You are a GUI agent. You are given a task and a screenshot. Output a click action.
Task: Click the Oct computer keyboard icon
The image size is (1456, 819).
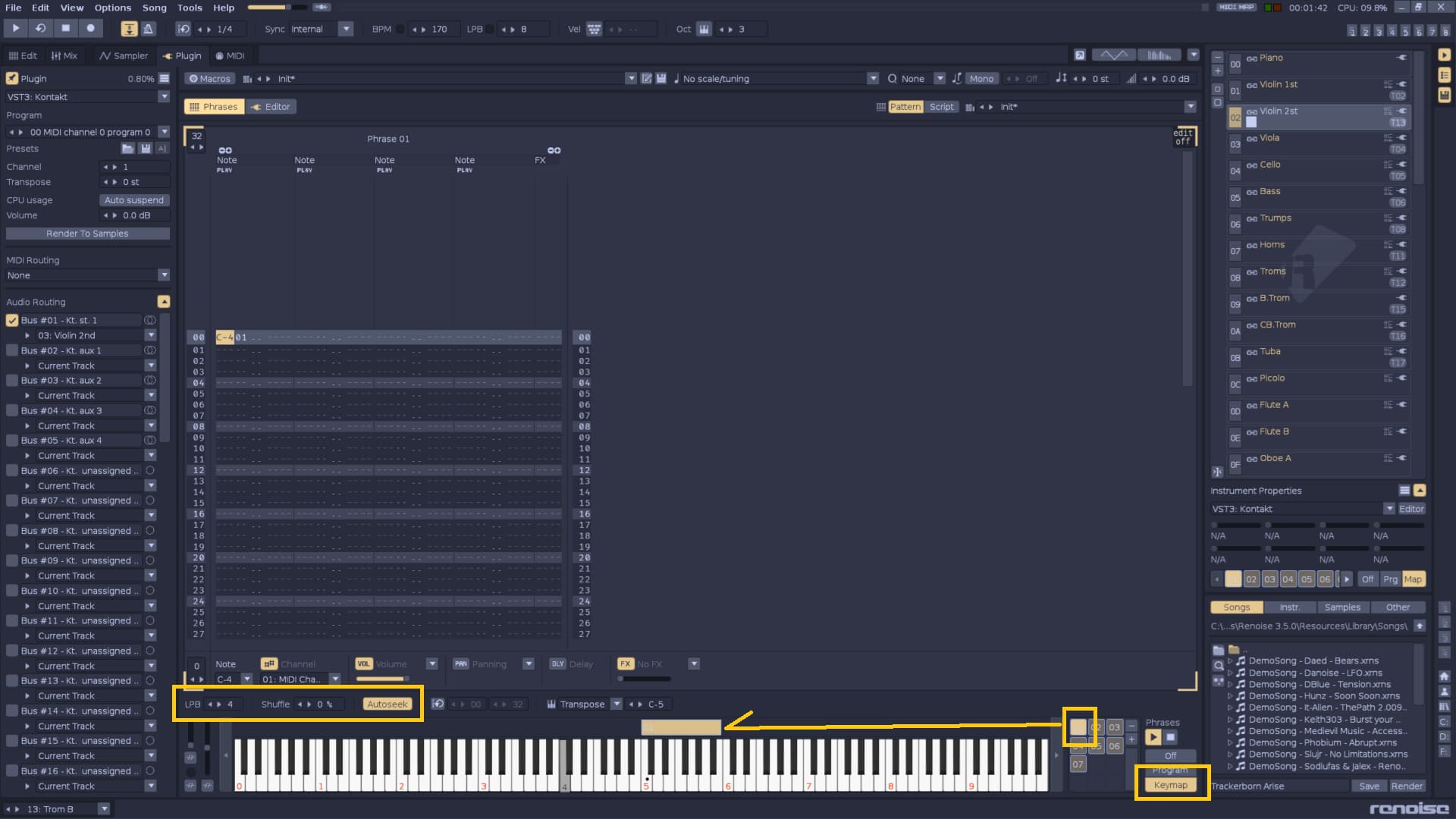(x=704, y=29)
